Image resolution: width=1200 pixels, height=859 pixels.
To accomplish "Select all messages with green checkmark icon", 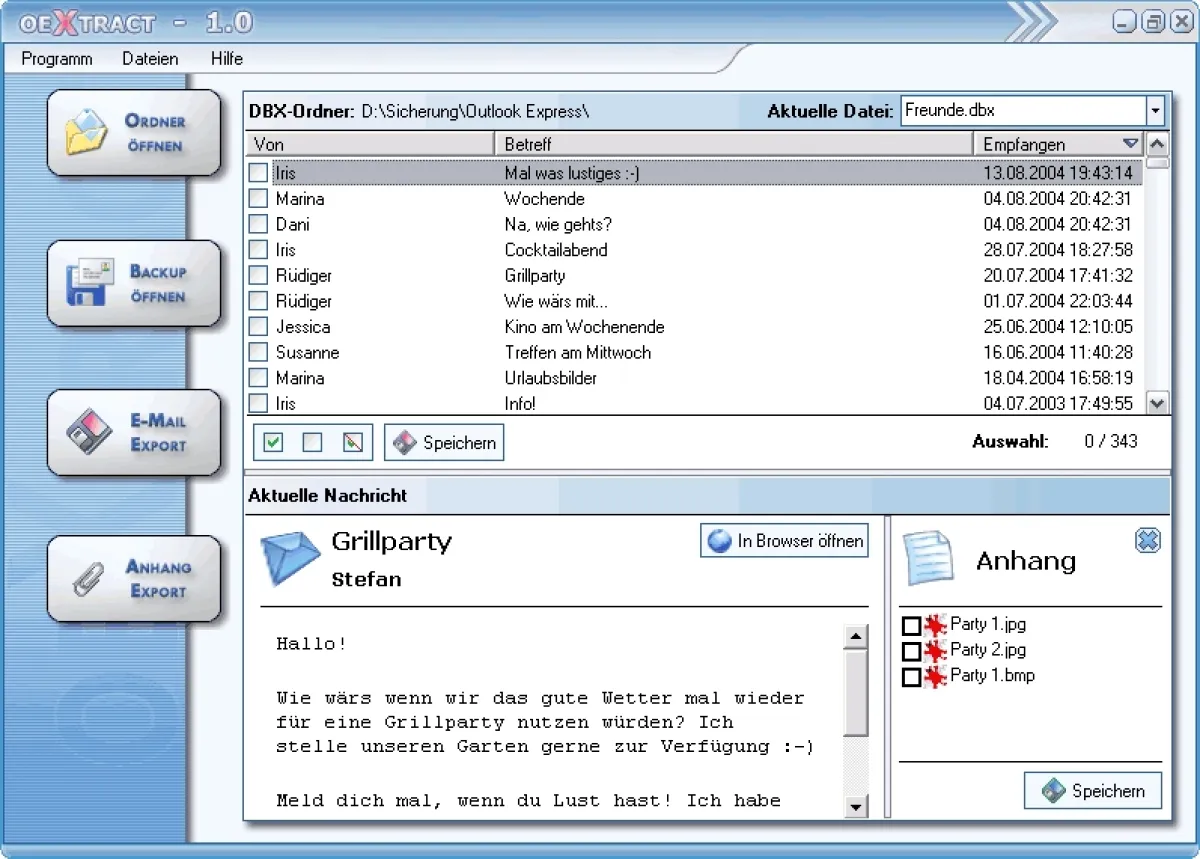I will coord(273,442).
